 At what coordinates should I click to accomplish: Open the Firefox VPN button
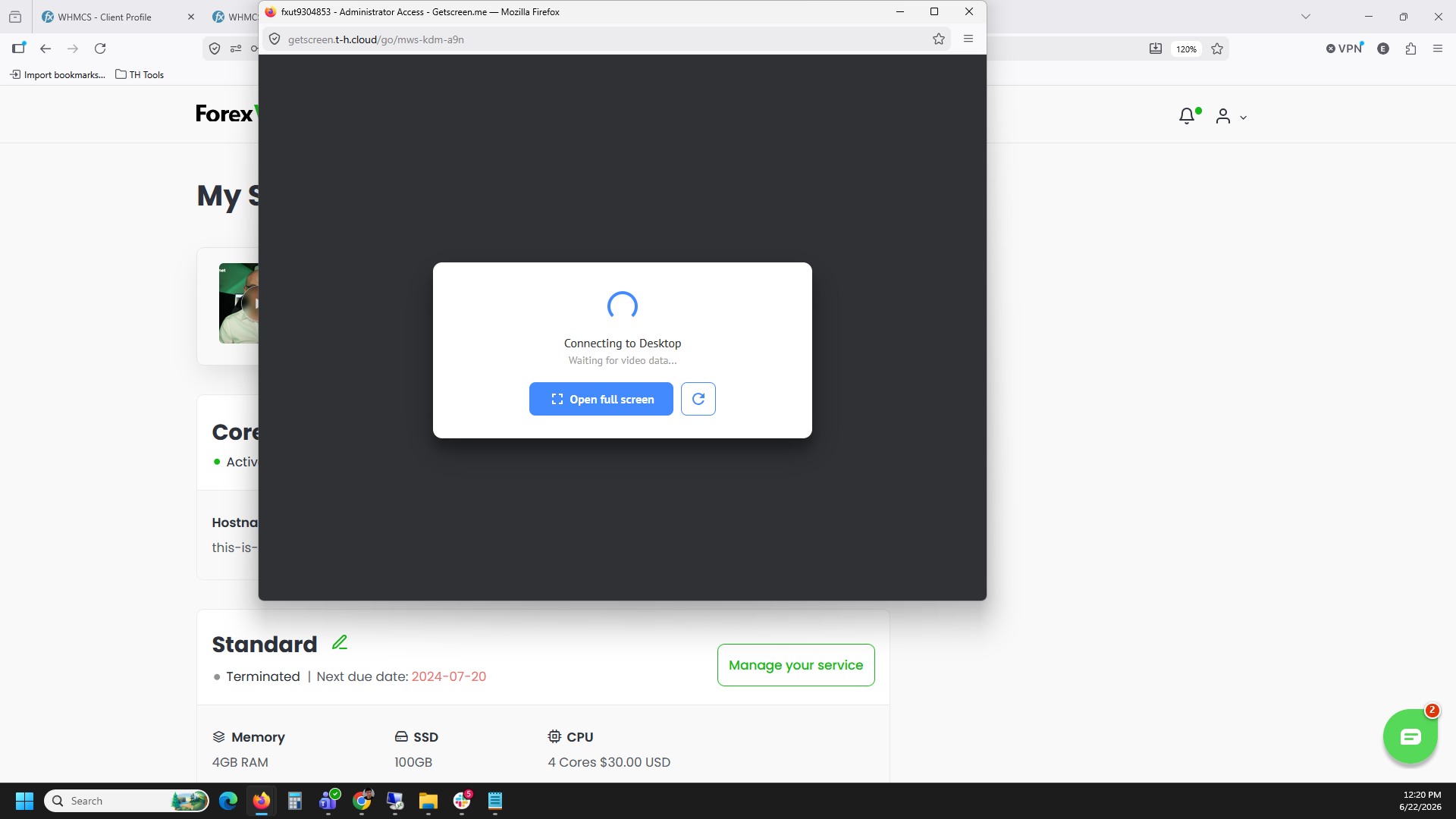[1345, 49]
